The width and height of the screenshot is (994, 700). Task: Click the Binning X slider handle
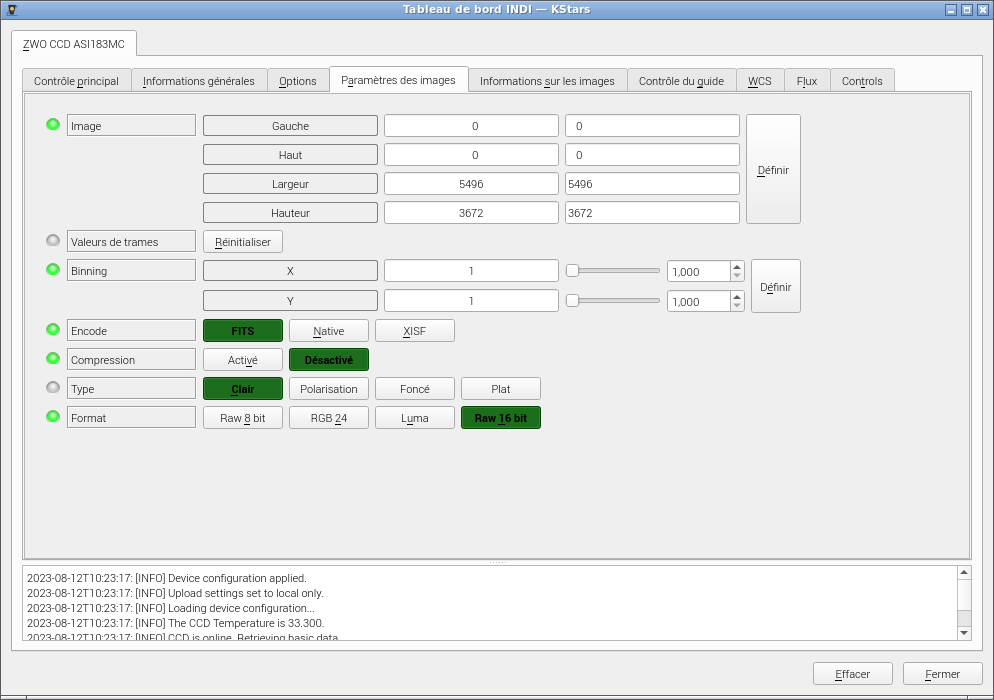point(572,271)
